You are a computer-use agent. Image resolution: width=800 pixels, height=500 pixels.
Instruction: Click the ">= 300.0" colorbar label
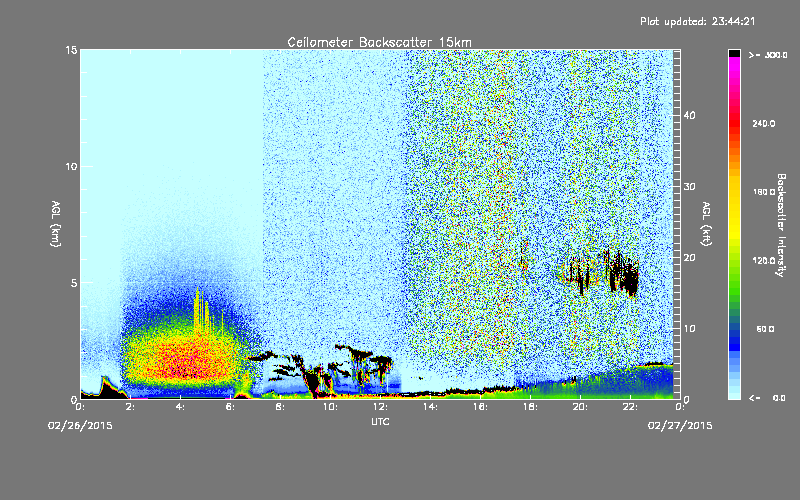[x=768, y=55]
